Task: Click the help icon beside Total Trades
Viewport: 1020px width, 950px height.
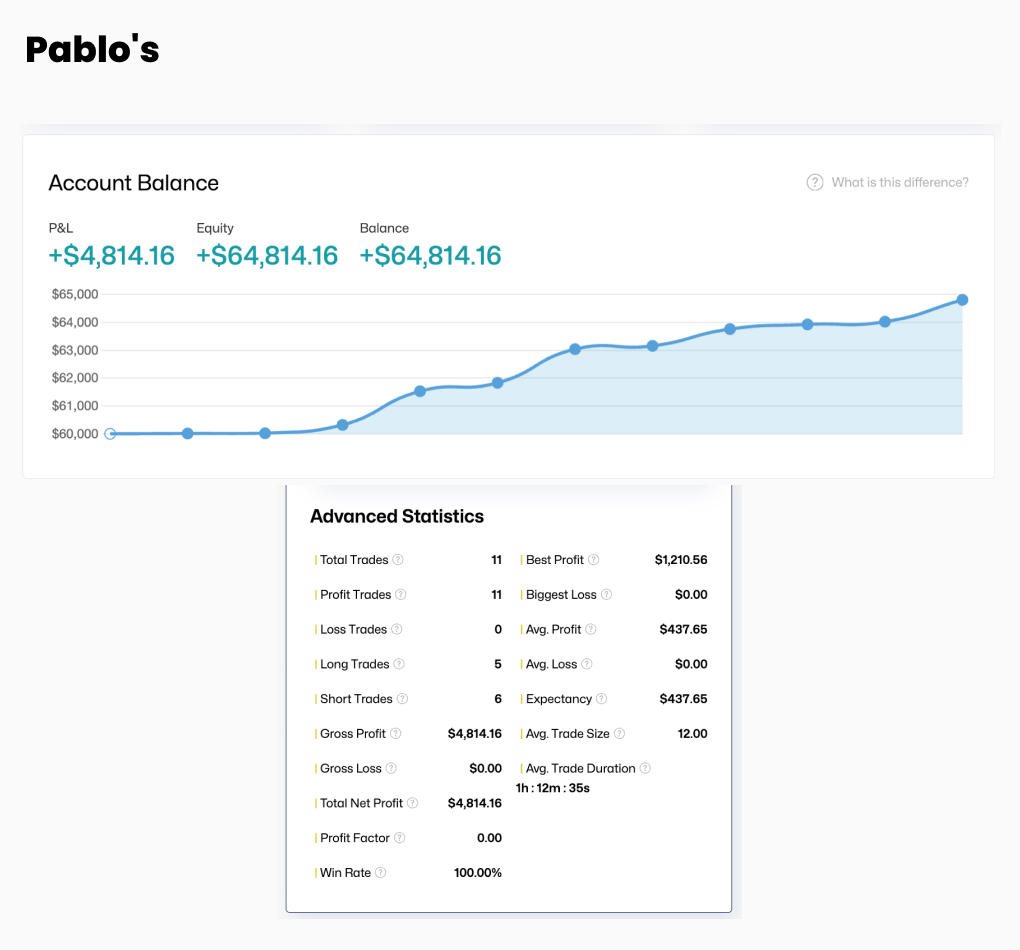Action: click(x=398, y=560)
